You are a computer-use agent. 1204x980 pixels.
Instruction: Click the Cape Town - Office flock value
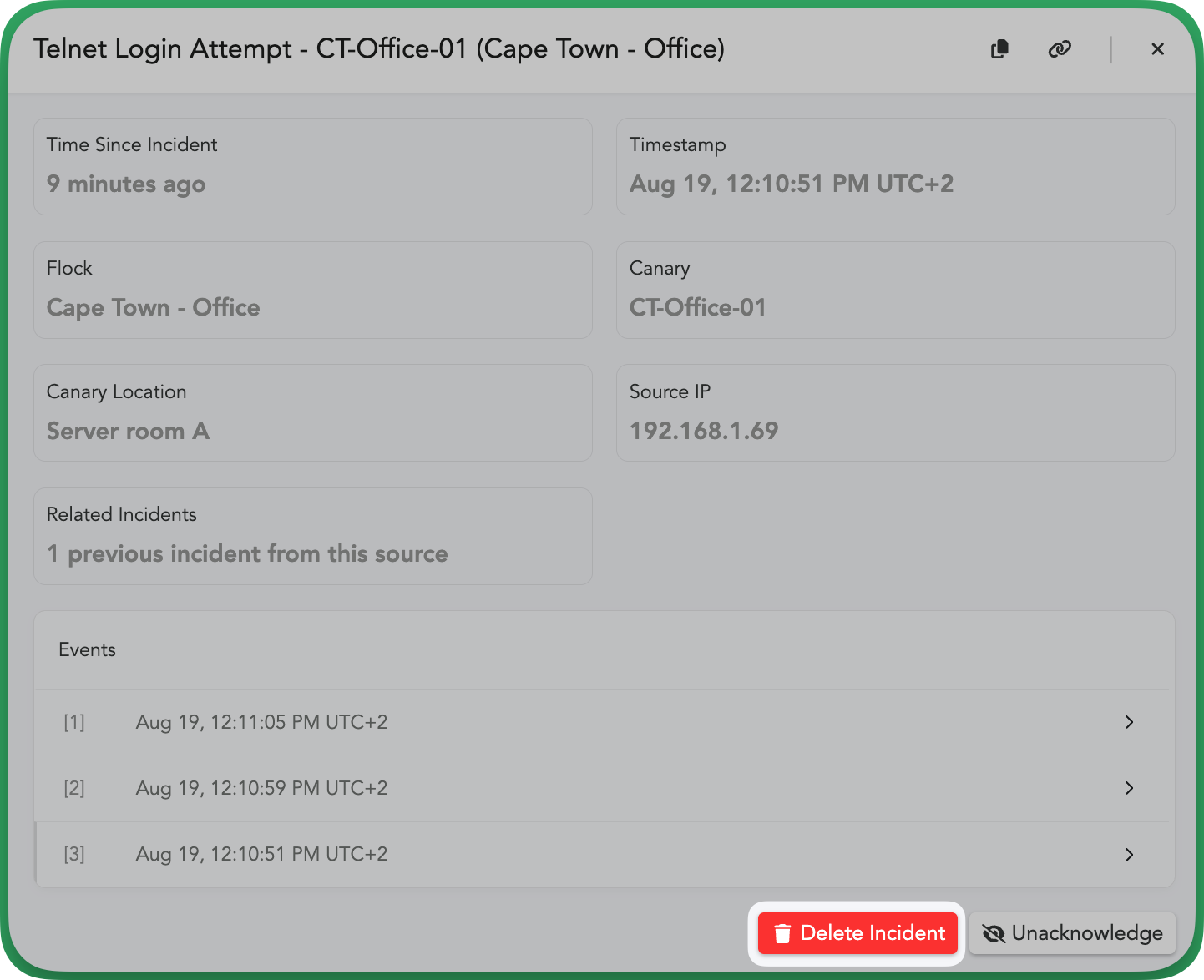pyautogui.click(x=154, y=307)
